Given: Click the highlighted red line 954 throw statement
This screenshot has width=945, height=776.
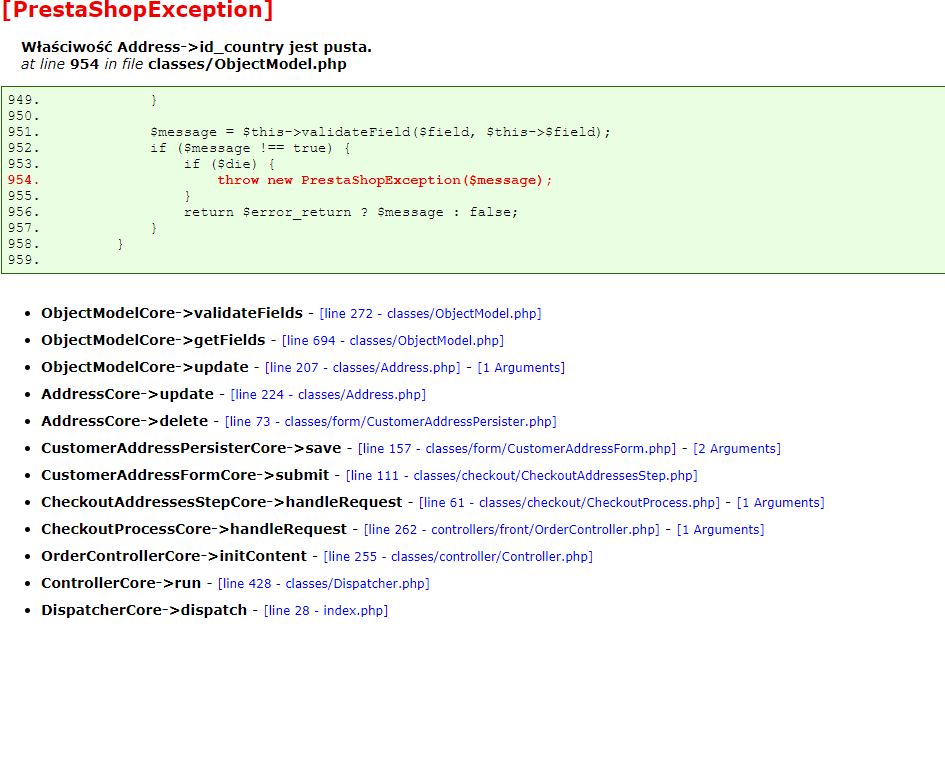Looking at the screenshot, I should [385, 180].
